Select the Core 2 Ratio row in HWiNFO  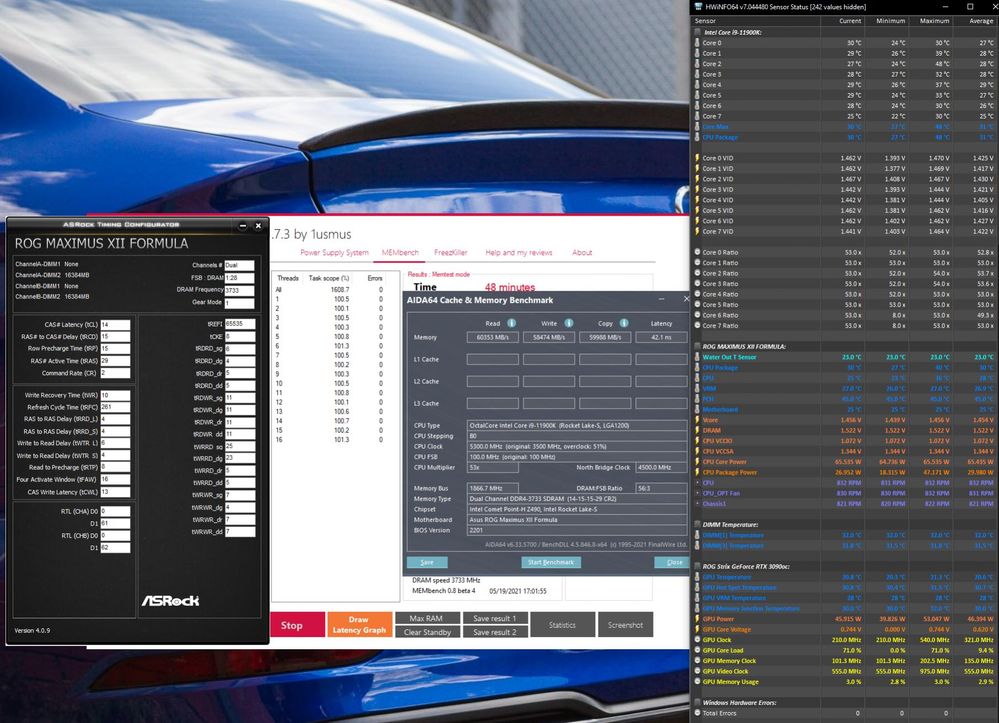[845, 273]
